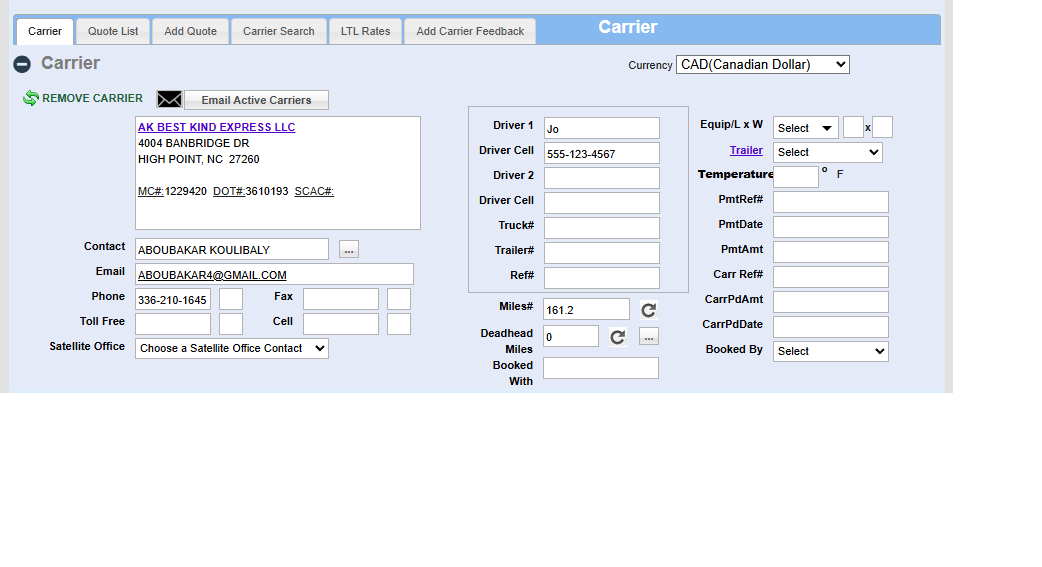Click the black envelope email icon
1042x567 pixels.
[169, 100]
